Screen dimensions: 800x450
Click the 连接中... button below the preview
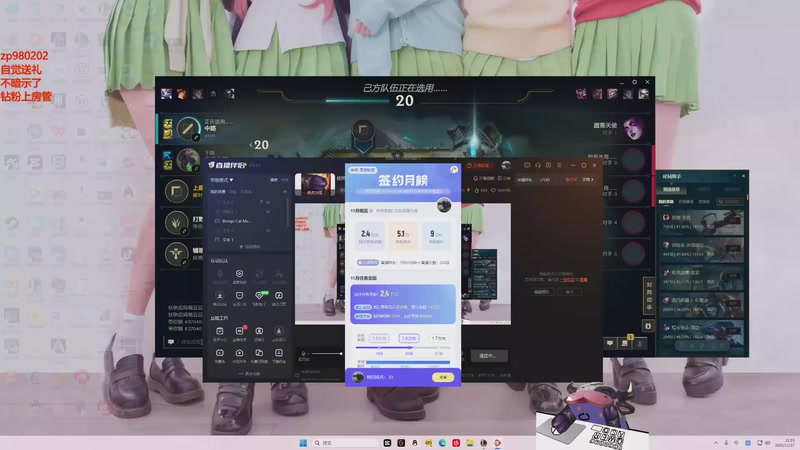pos(488,356)
